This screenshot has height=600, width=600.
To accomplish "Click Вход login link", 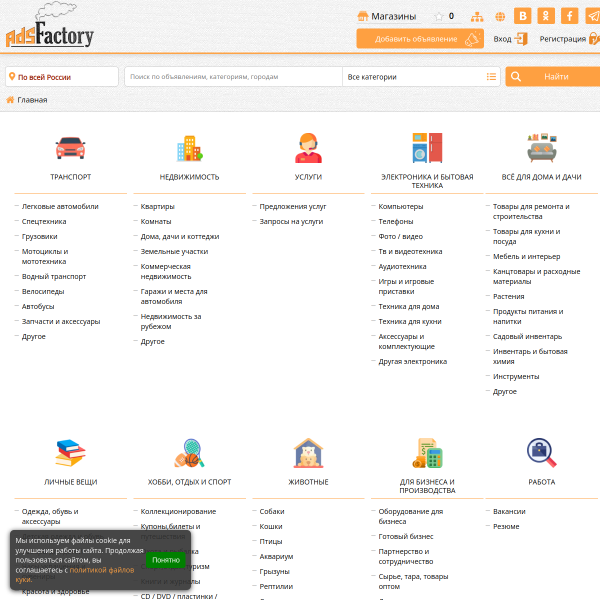I will [x=510, y=39].
